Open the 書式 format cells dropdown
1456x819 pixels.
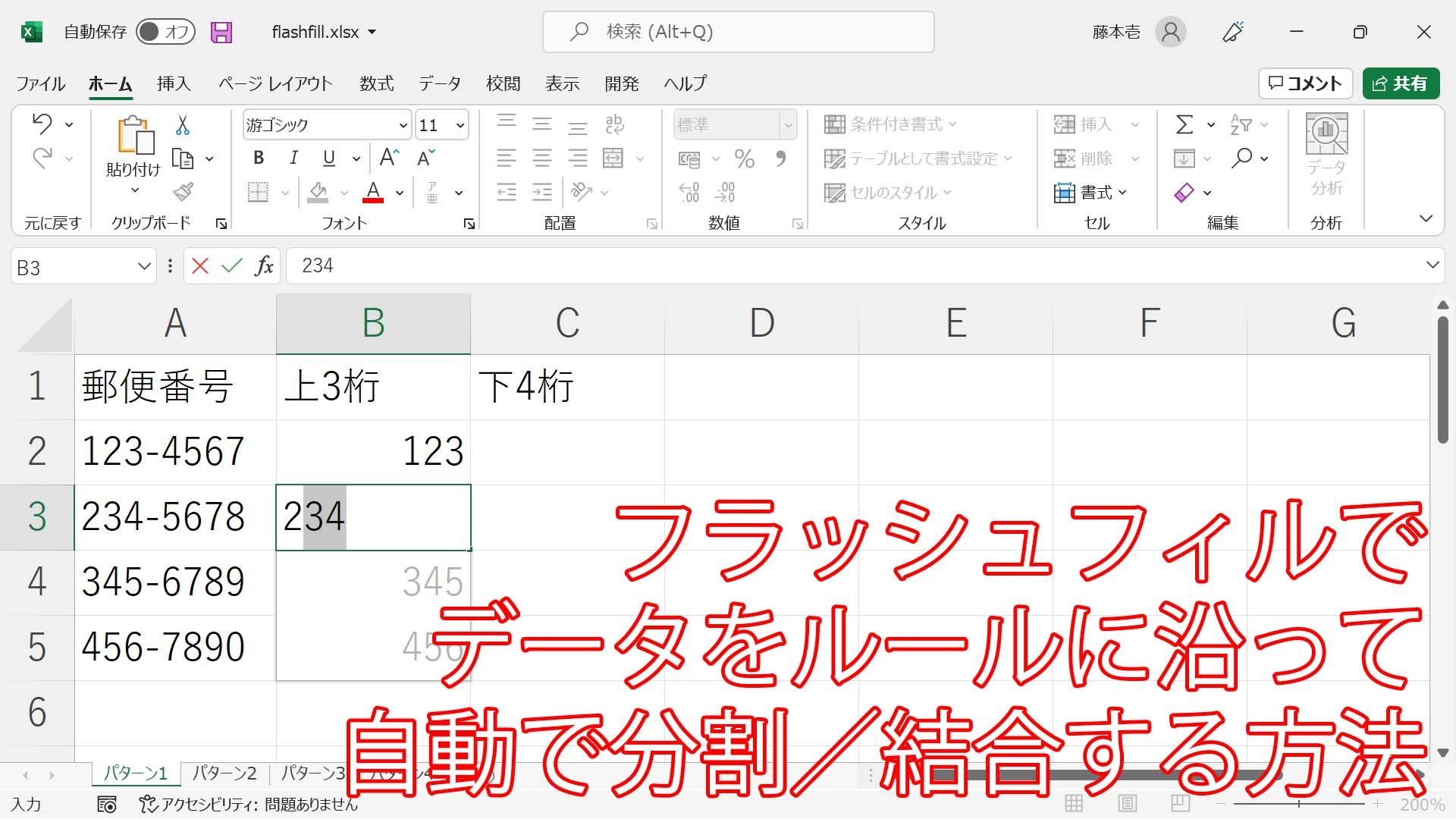click(1090, 193)
